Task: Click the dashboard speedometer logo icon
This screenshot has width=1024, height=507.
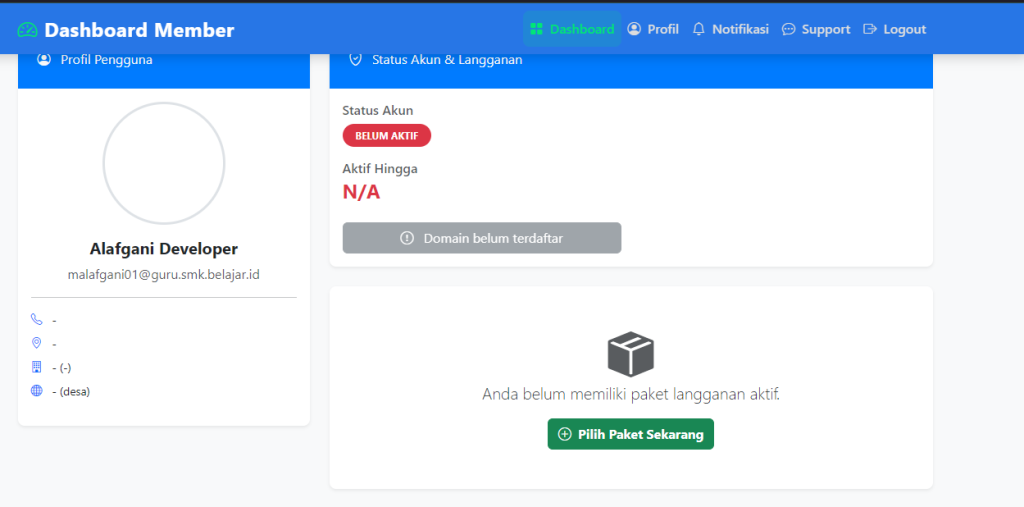Action: pos(27,30)
